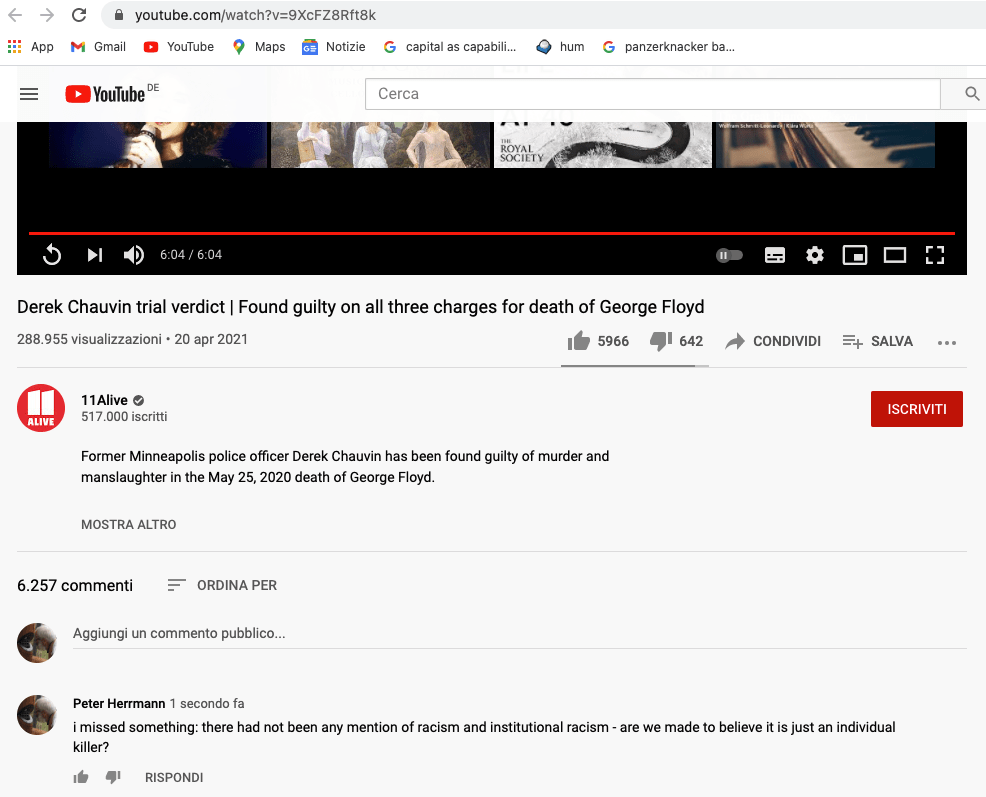Mute the video volume
The image size is (986, 797).
134,255
